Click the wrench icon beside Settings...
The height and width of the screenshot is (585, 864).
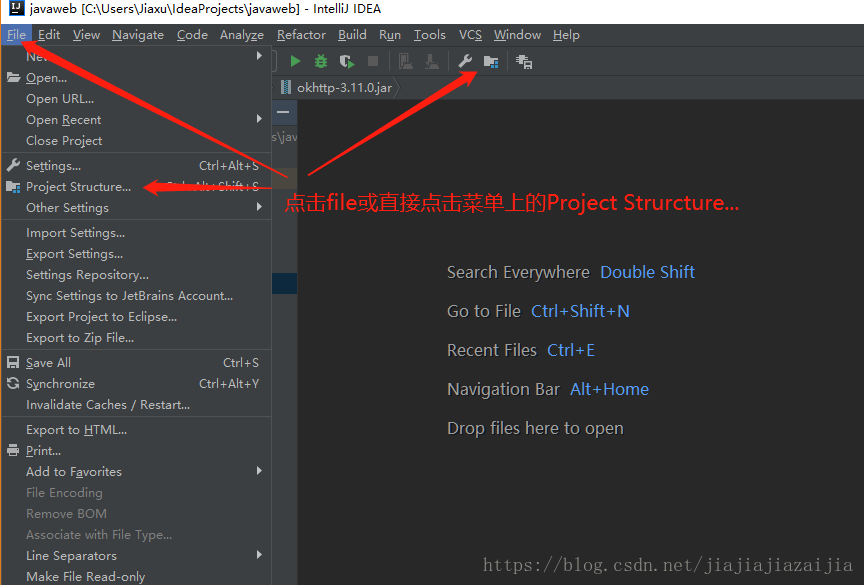(13, 165)
